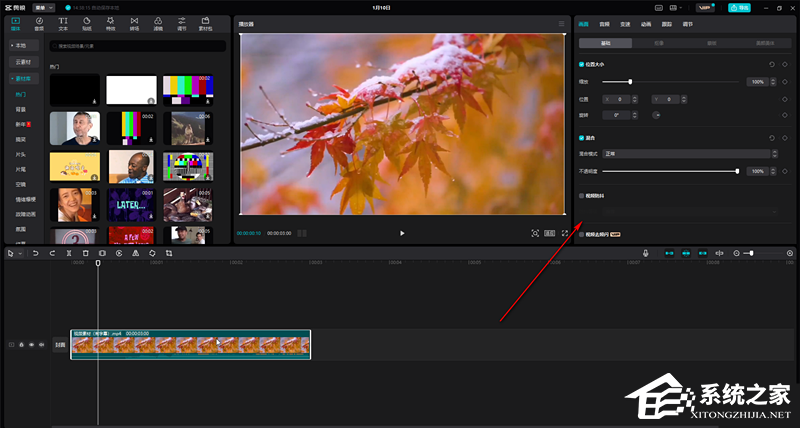
Task: Click the 导出 export button
Action: 738,7
